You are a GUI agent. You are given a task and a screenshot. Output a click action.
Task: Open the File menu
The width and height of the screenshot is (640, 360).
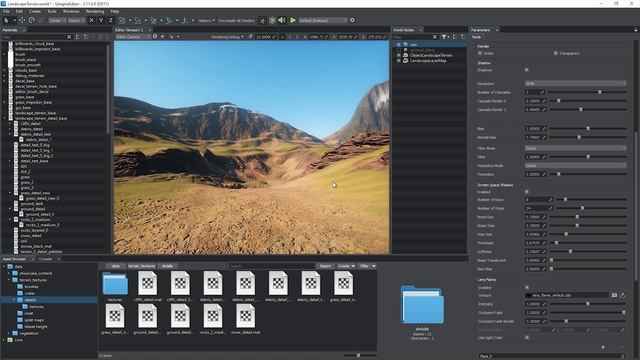click(6, 11)
